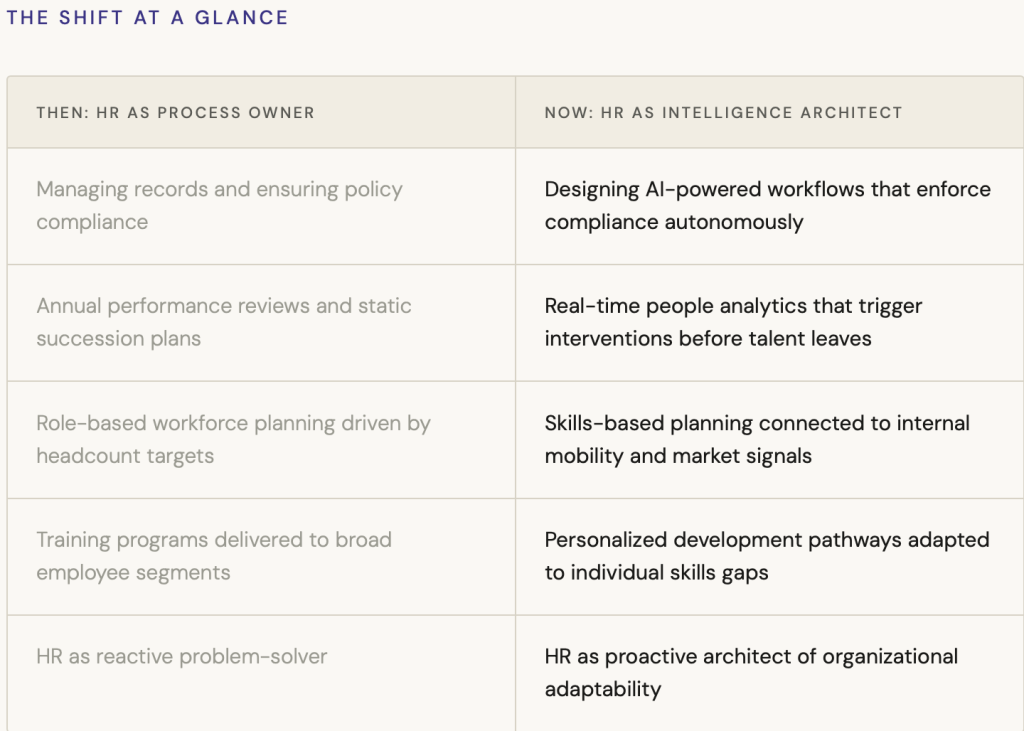Click the words 'mobility and market signals'
1024x731 pixels.
coord(678,456)
